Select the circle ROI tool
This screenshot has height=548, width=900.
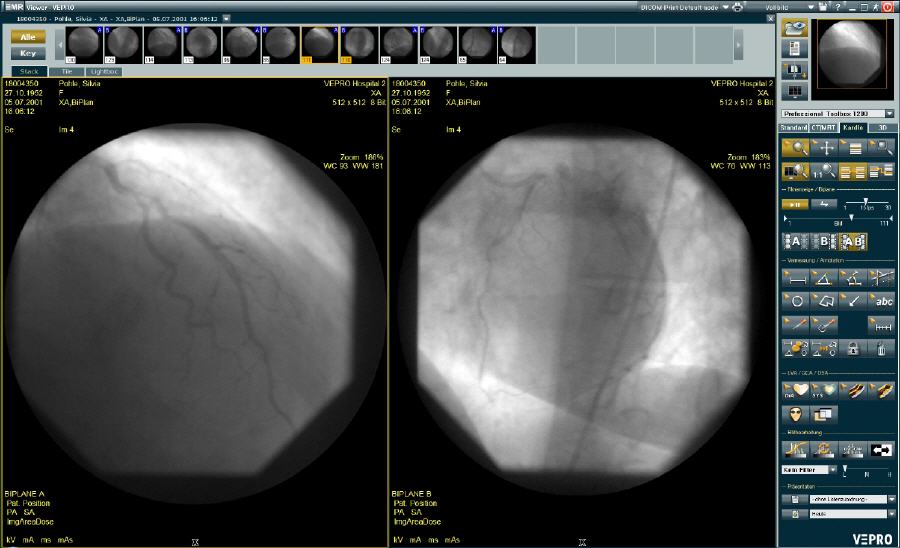tap(796, 301)
